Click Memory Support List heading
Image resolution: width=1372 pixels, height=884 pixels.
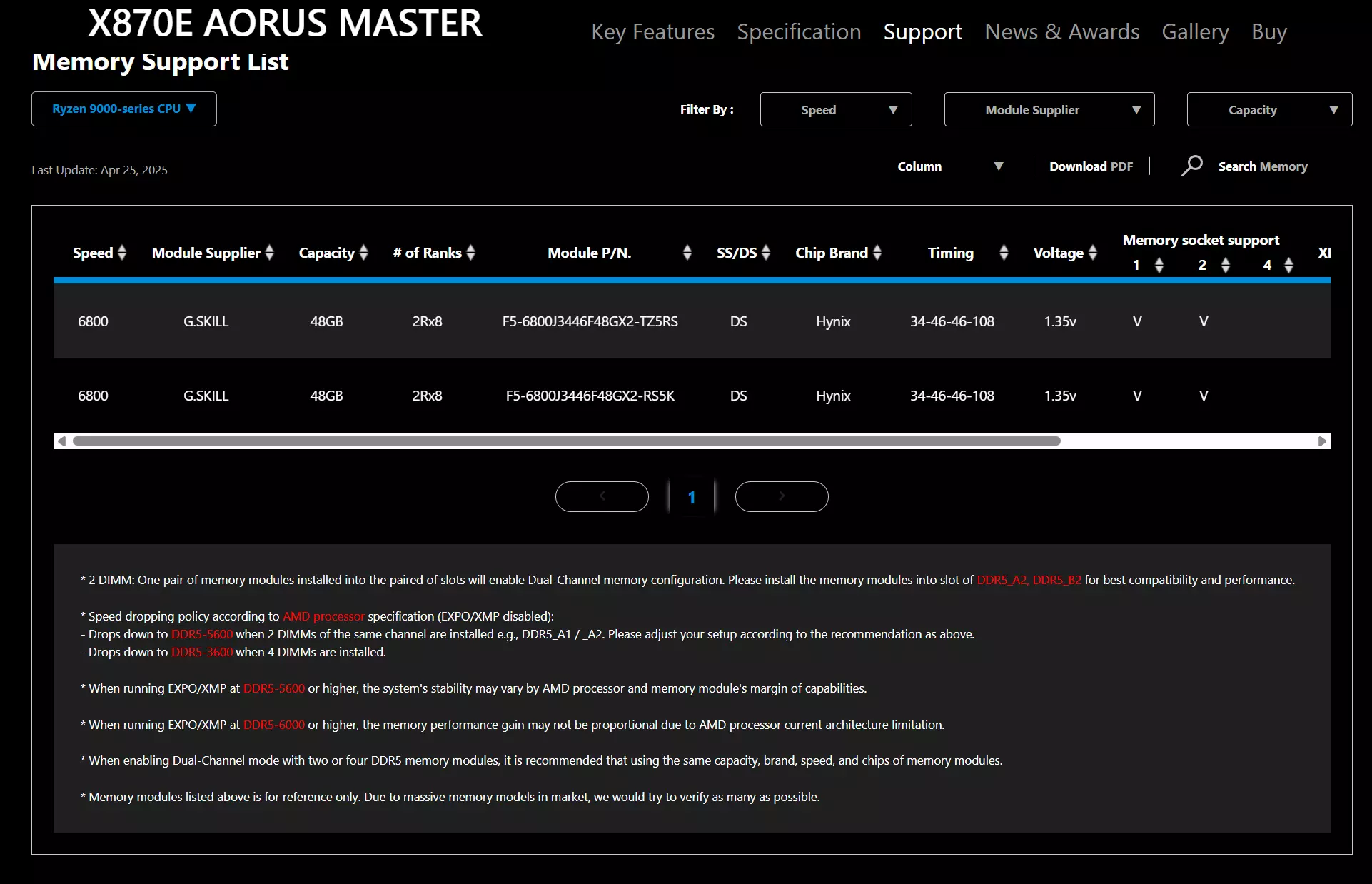point(161,62)
